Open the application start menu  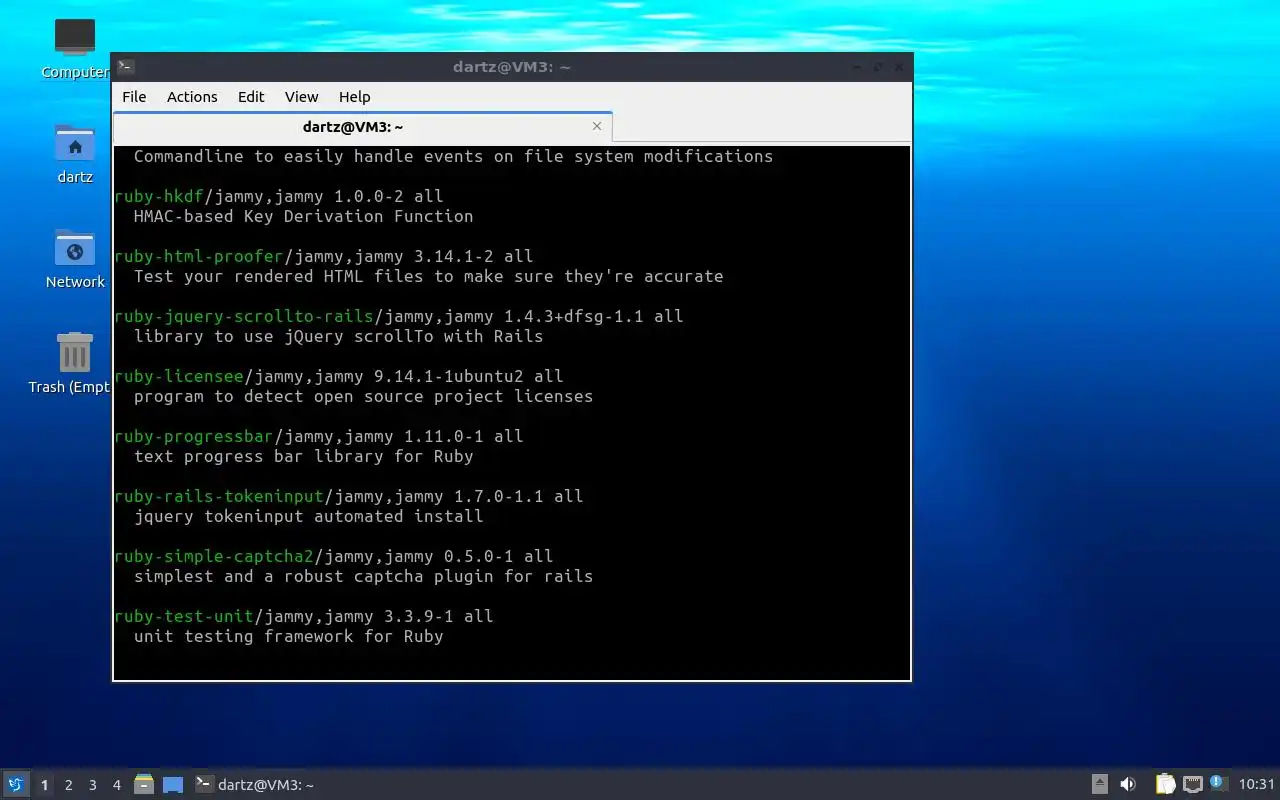[x=15, y=785]
